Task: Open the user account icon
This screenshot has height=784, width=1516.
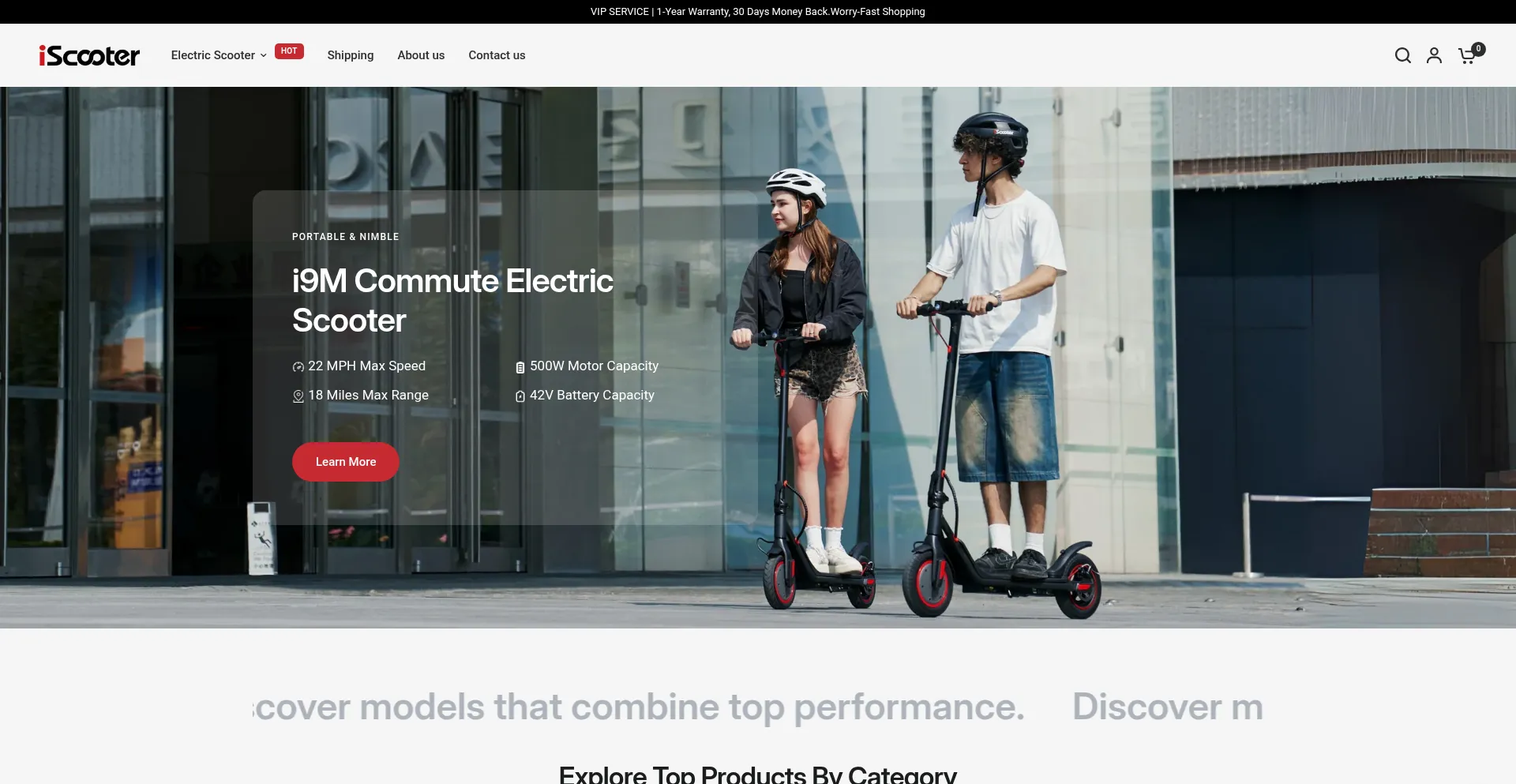Action: pyautogui.click(x=1434, y=55)
